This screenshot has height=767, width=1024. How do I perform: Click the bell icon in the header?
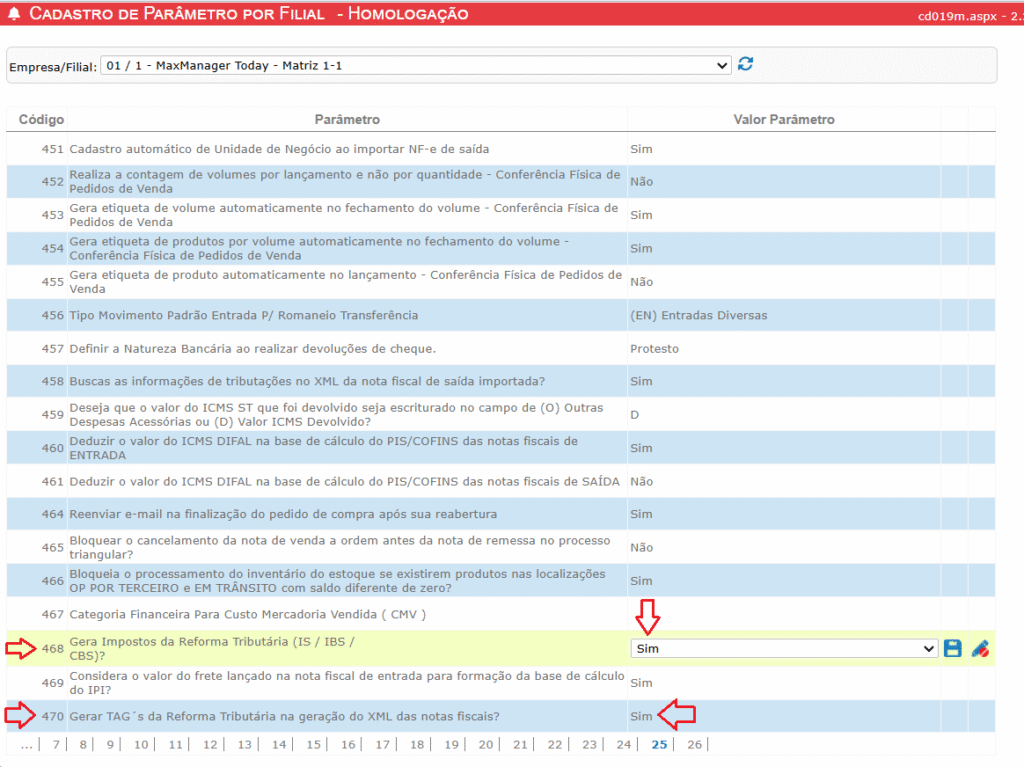coord(14,14)
